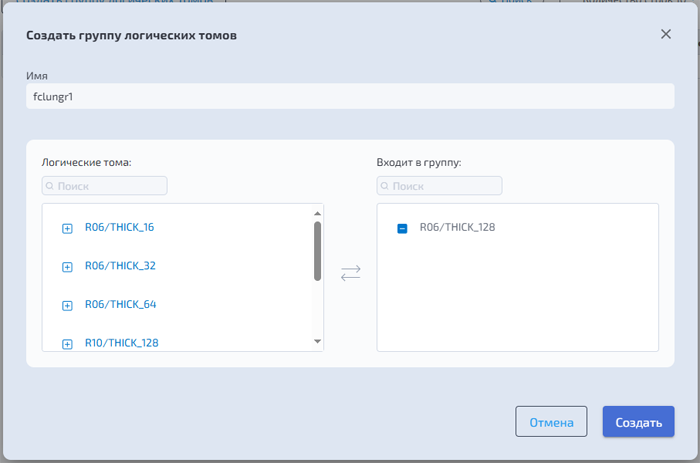Click the search field under Логические тома
Screen dimensions: 700x463
(104, 186)
